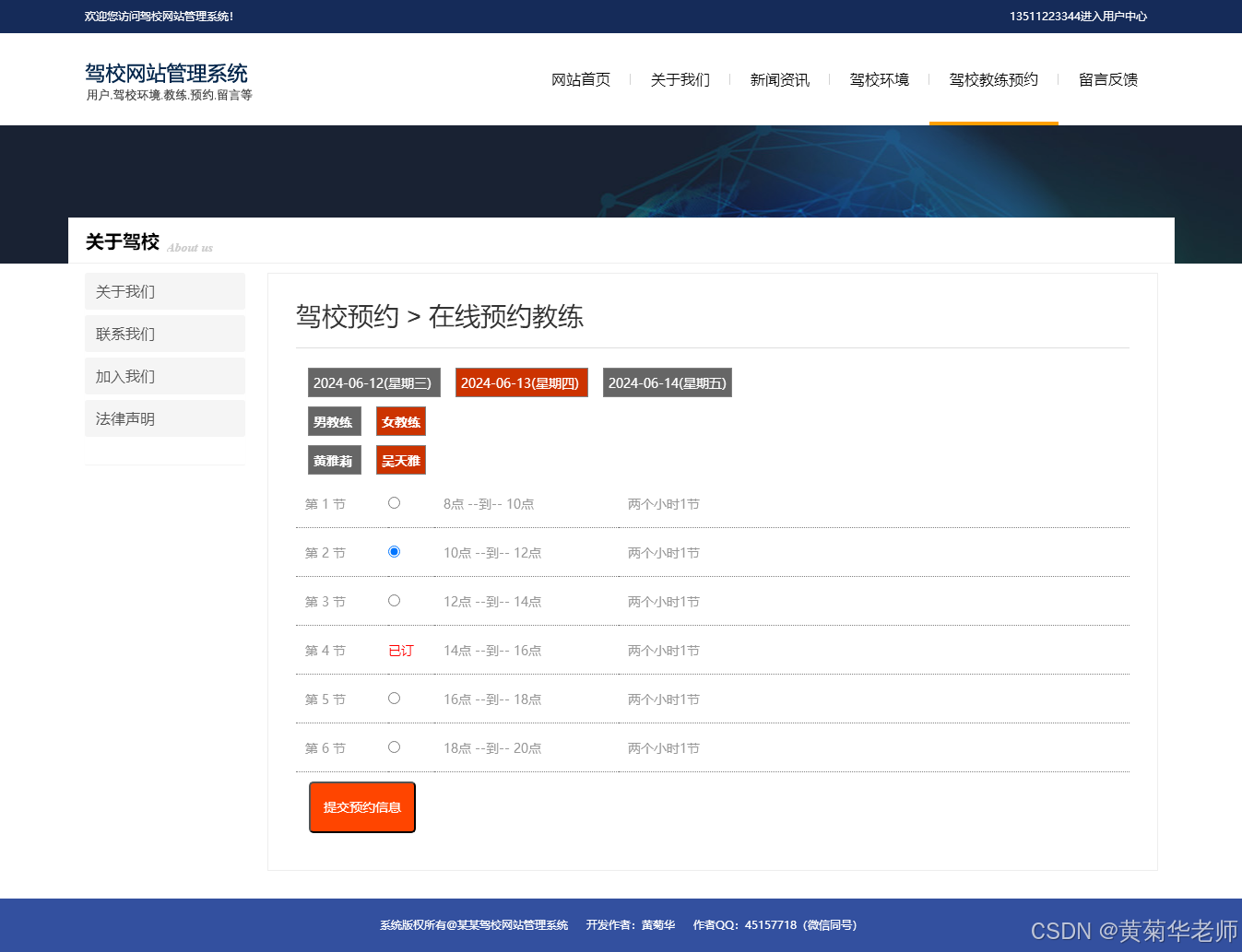
Task: Click 两个小时1节 in 第 2 节 row
Action: coord(664,553)
